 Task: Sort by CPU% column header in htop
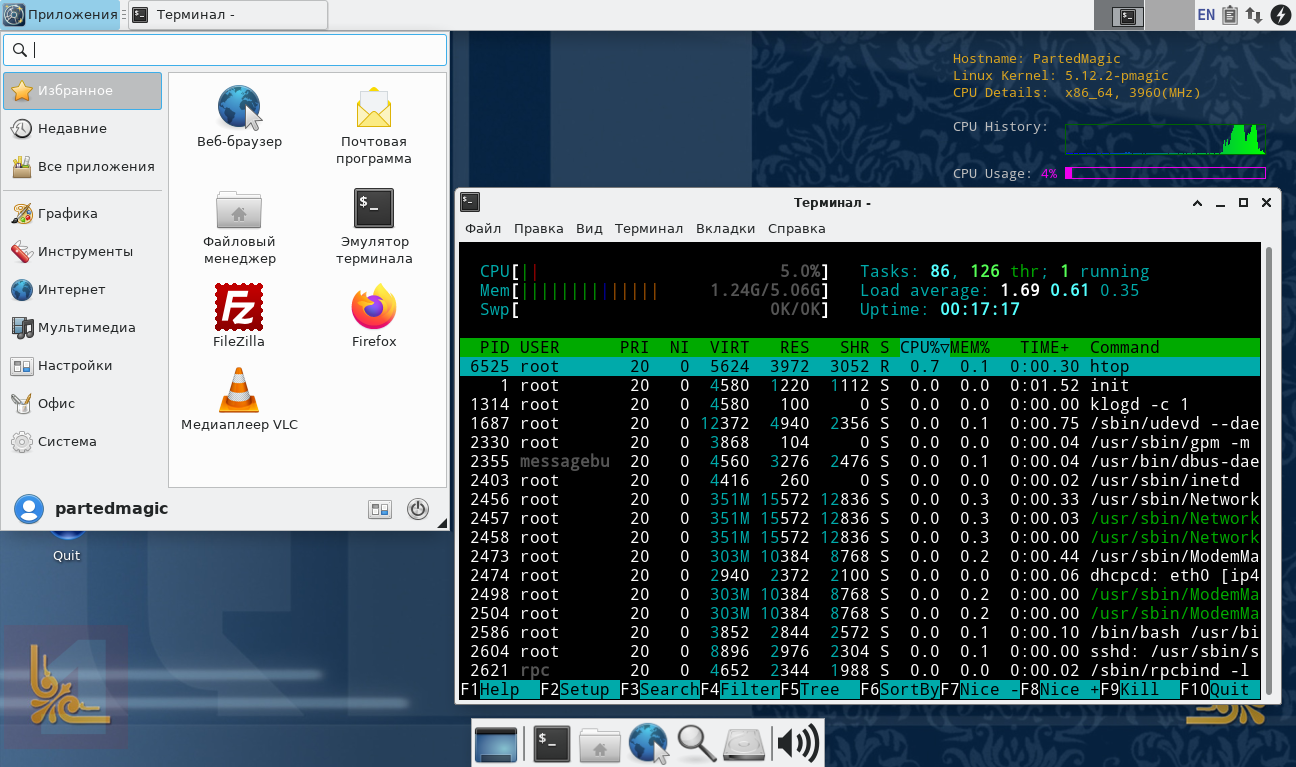point(924,348)
